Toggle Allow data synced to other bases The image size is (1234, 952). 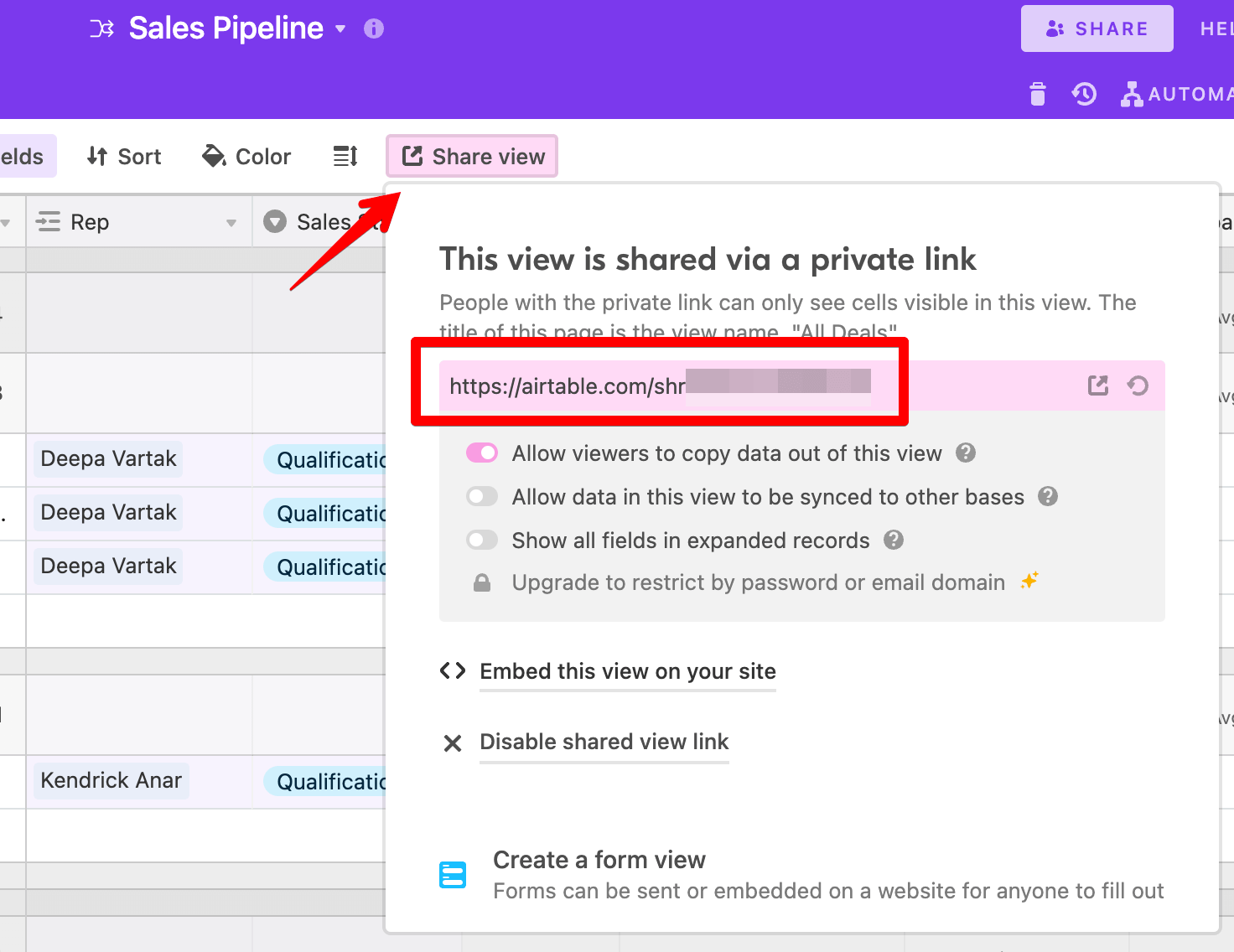[x=482, y=497]
